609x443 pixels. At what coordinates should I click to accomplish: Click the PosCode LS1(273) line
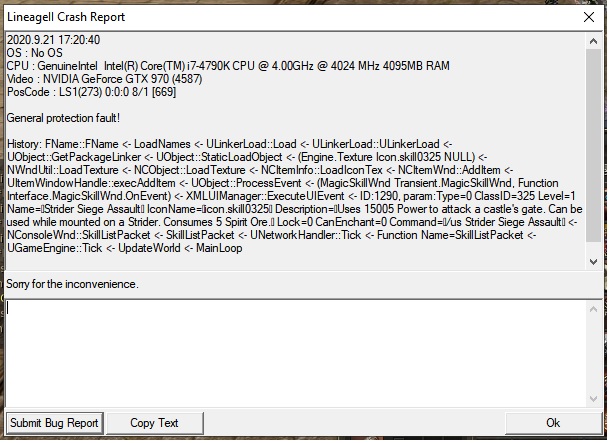(x=105, y=92)
